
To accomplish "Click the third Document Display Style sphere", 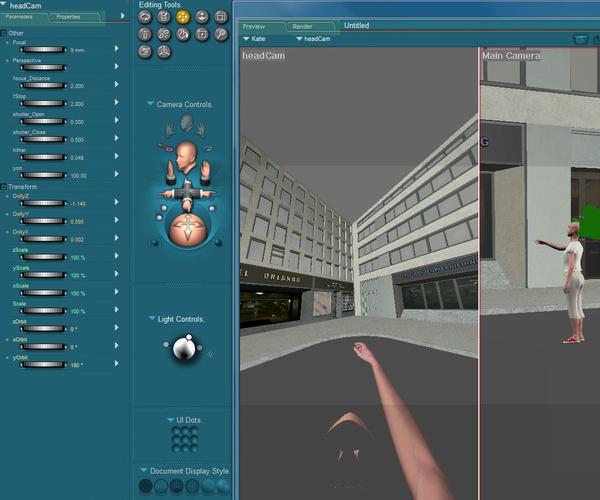I will 176,486.
